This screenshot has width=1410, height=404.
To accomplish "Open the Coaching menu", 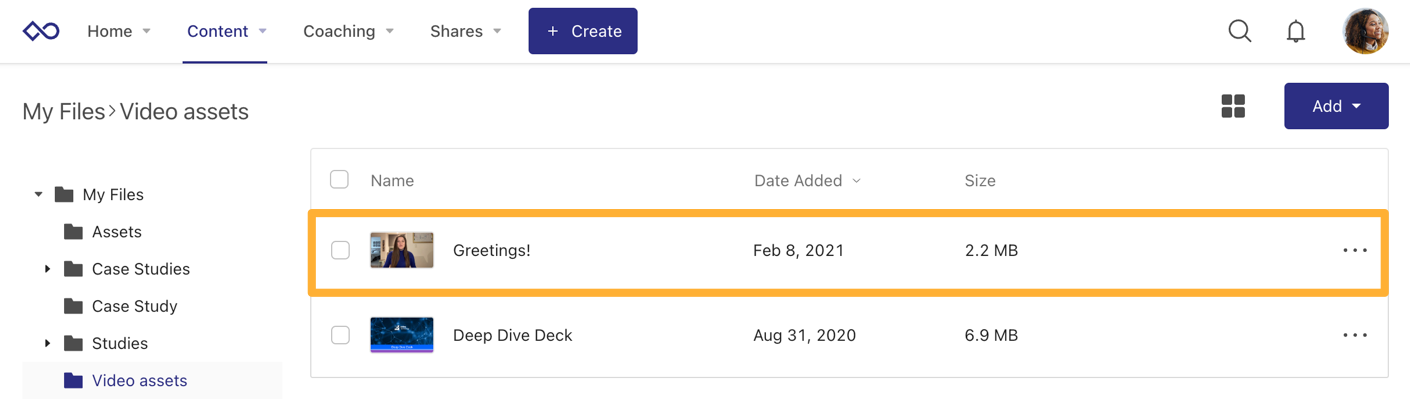I will (x=348, y=31).
